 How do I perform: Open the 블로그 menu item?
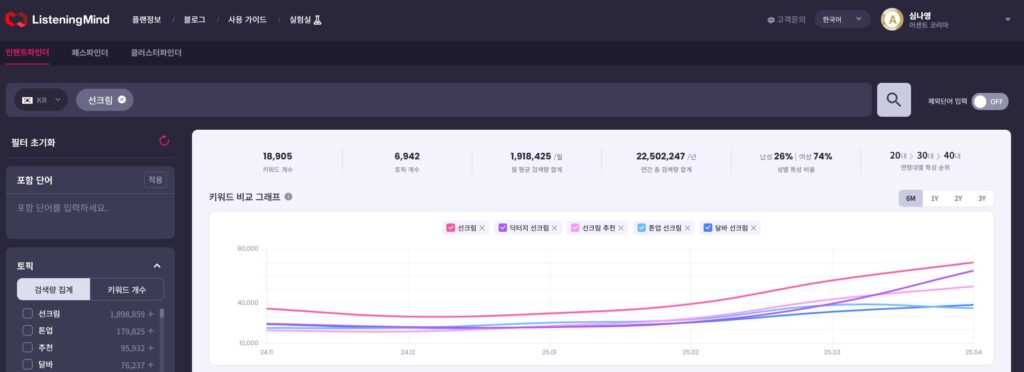tap(195, 20)
